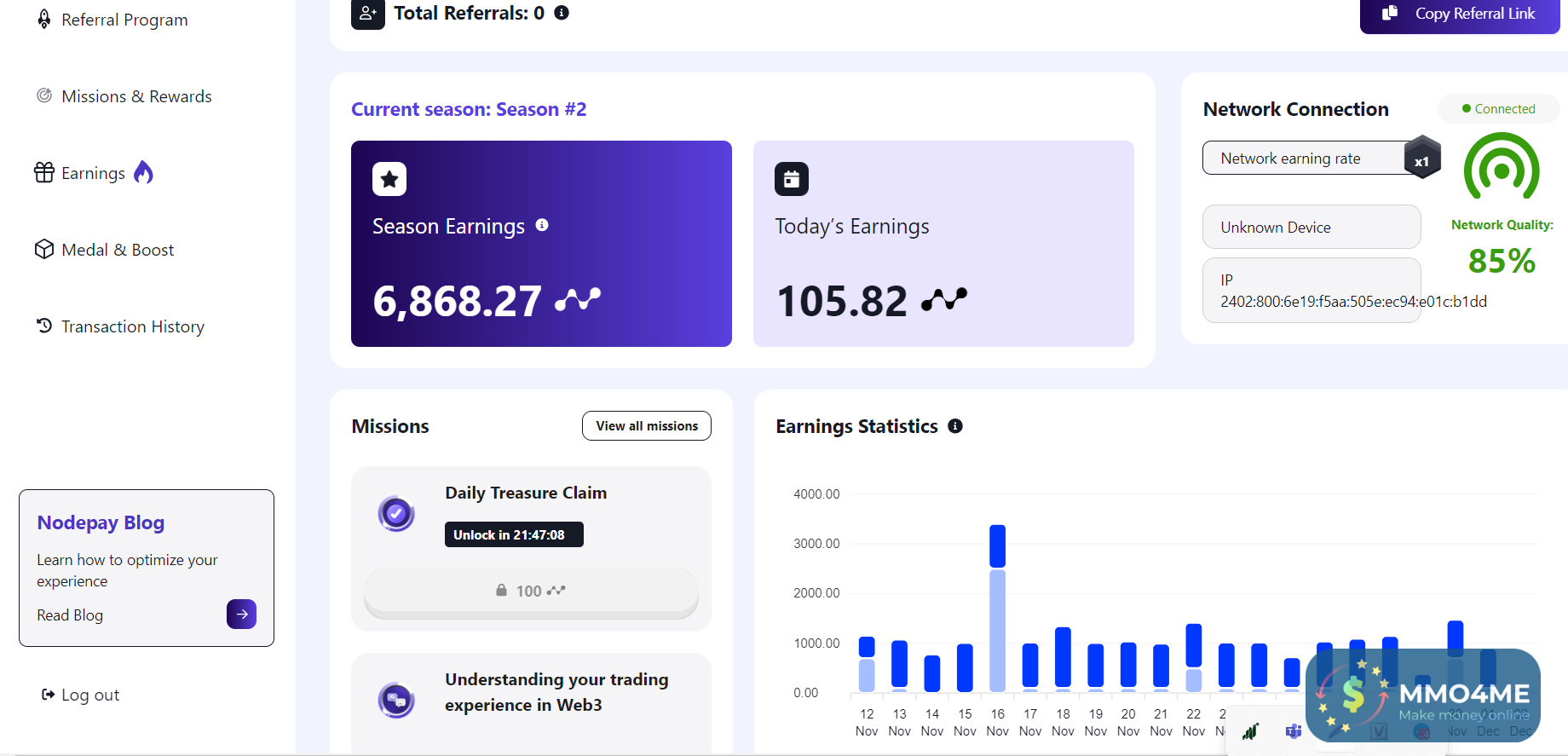Click the calendar icon on Today's Earnings card

[792, 179]
